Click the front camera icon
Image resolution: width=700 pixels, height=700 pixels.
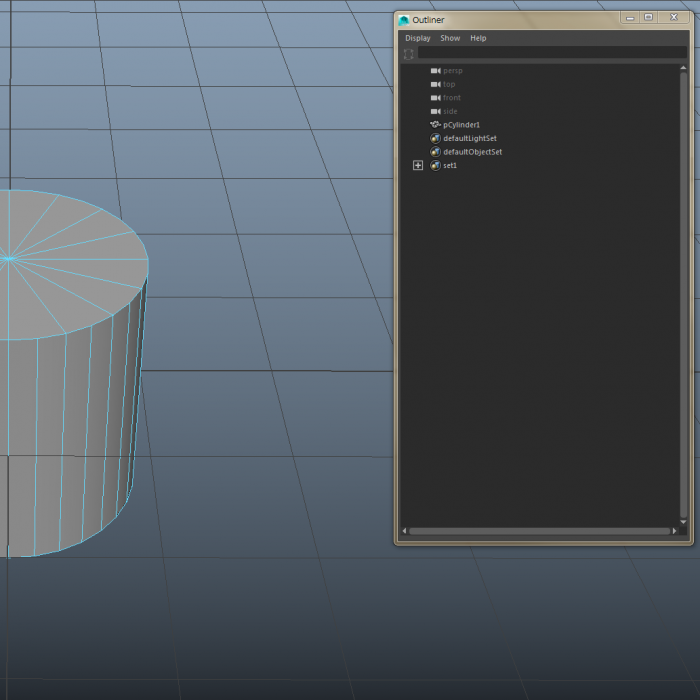tap(435, 98)
